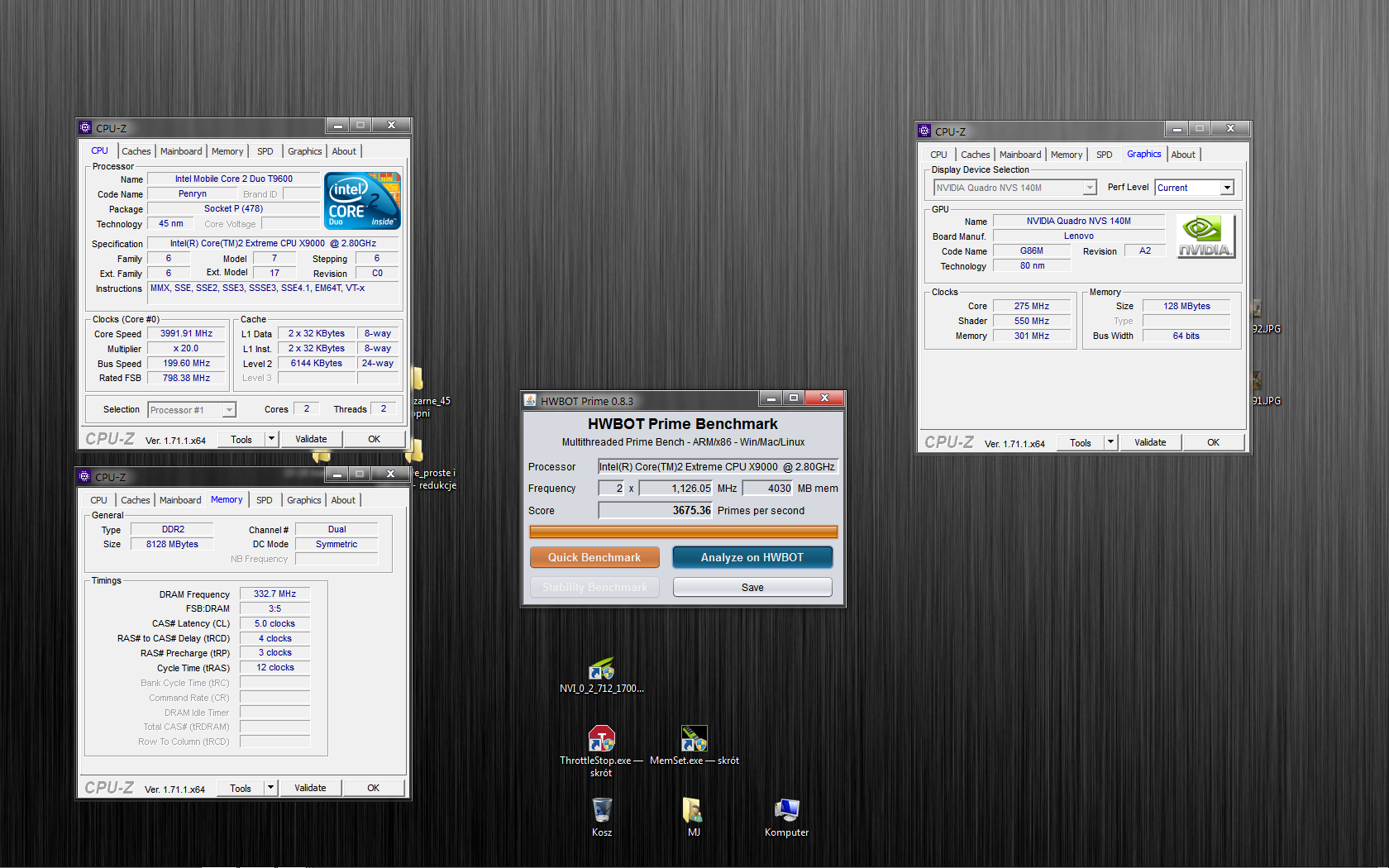
Task: Click the orange benchmark progress bar
Action: 683,532
